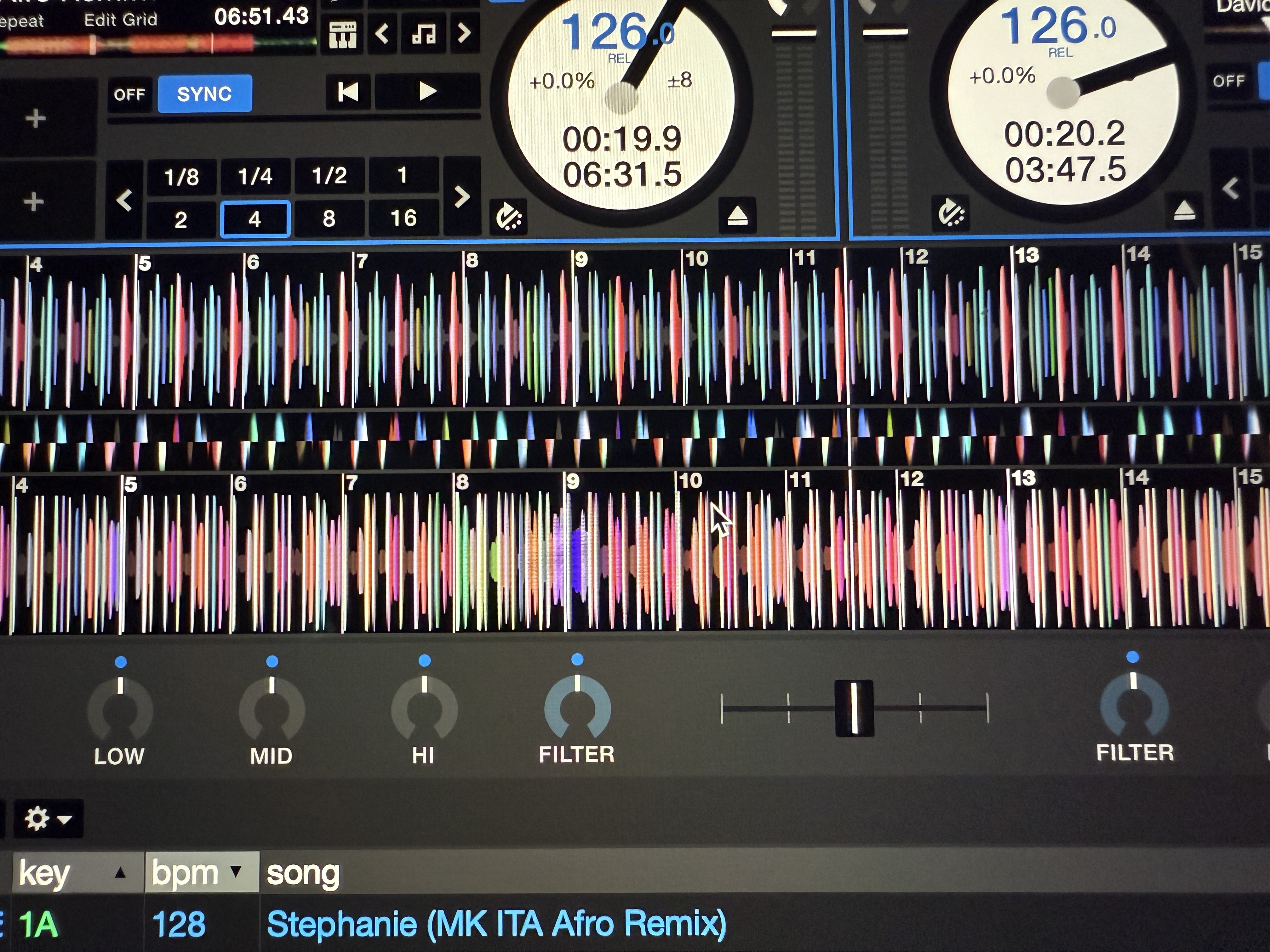Click left chevron on right deck loop panel

(x=1230, y=188)
